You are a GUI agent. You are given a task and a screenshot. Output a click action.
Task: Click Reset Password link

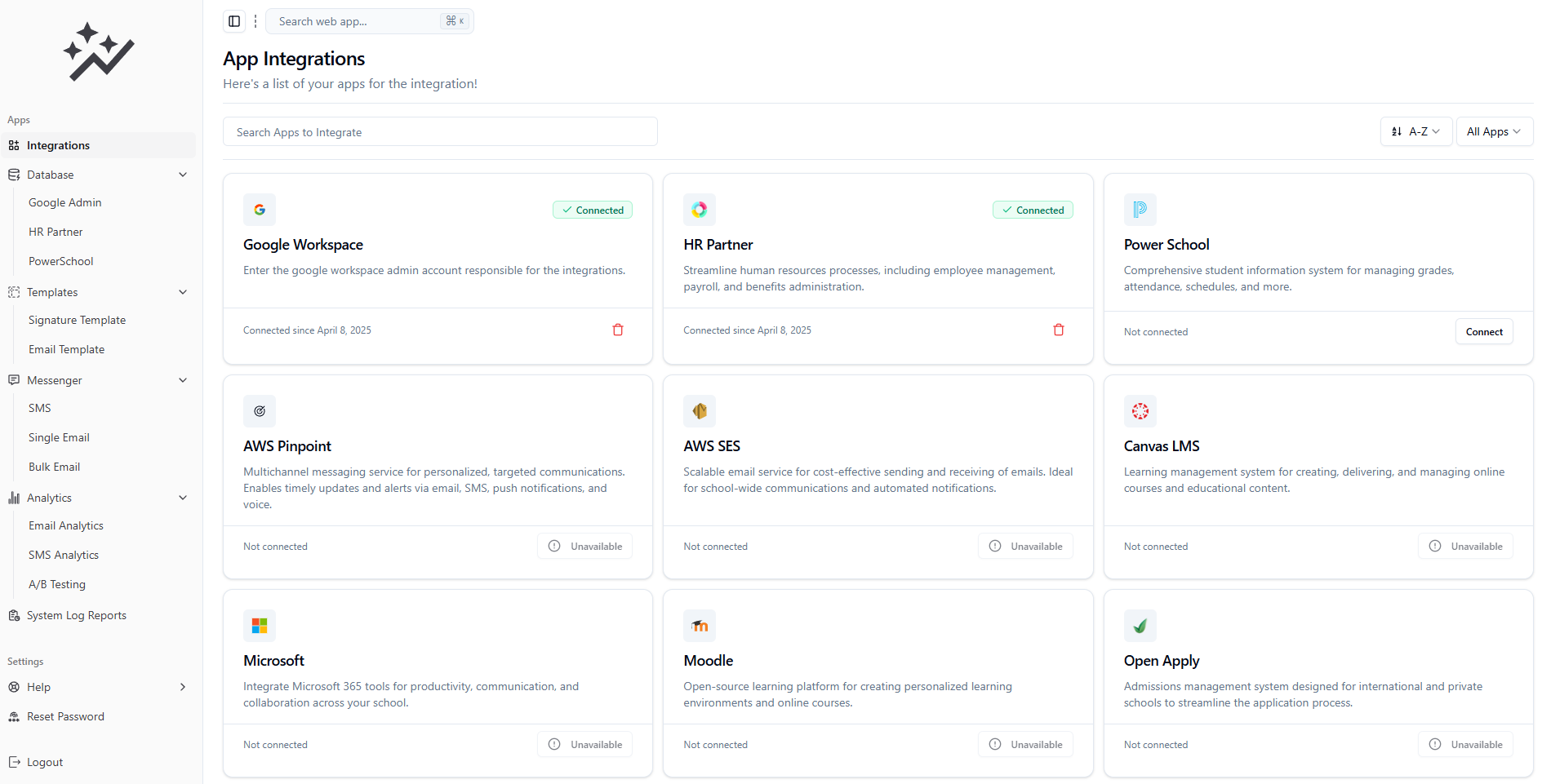[x=66, y=716]
